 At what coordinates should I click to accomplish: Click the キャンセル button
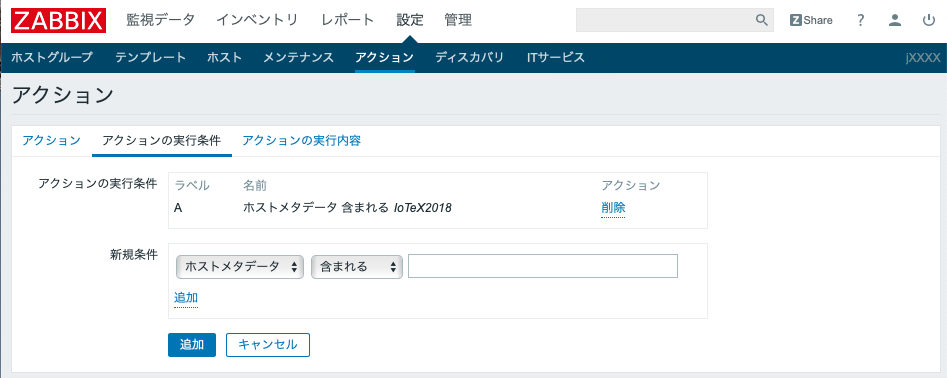pos(268,345)
